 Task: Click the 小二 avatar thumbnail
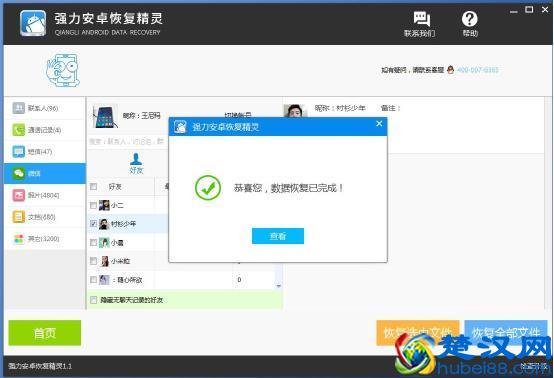coord(104,205)
